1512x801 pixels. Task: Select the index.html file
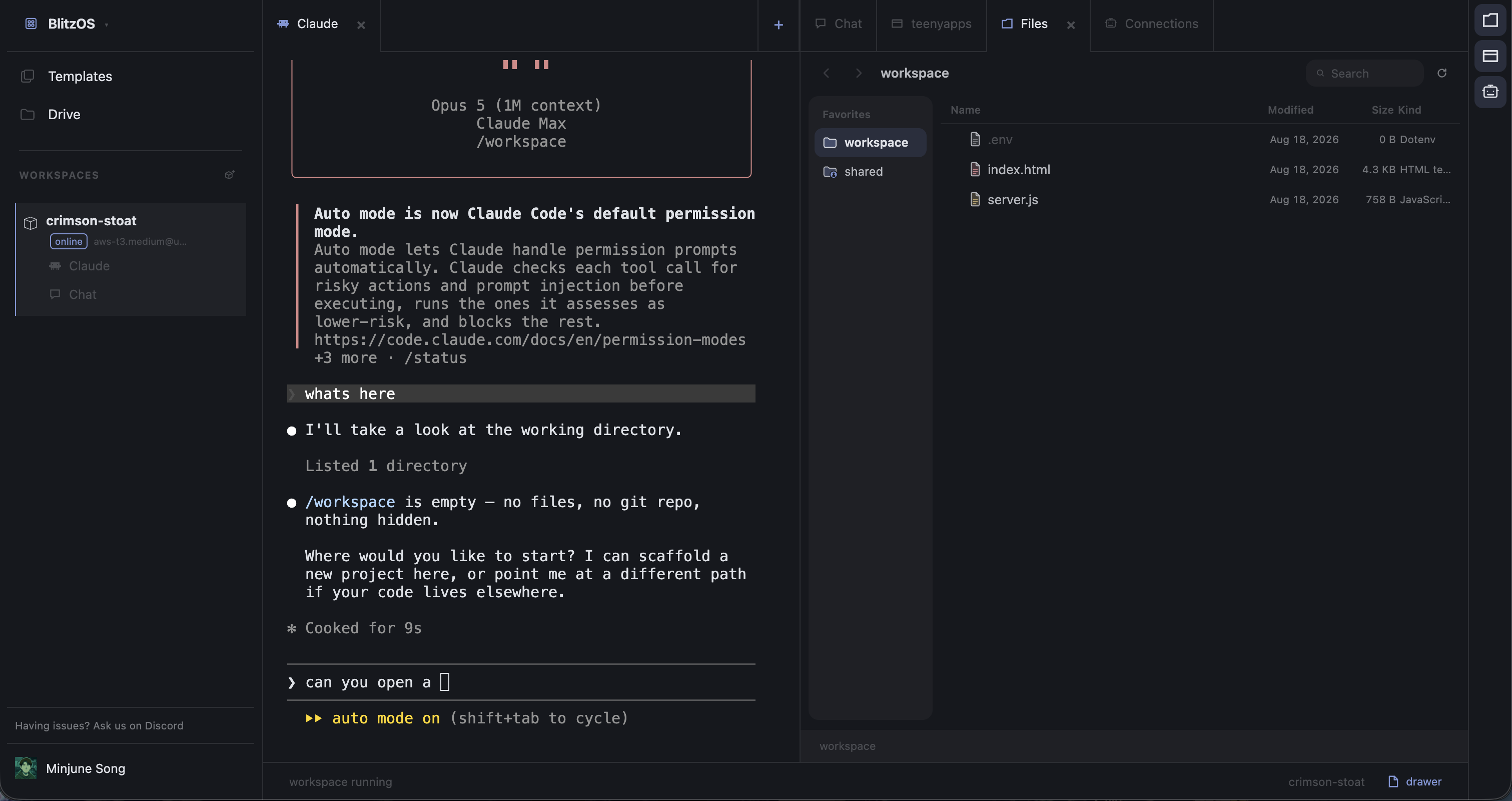1200,170
